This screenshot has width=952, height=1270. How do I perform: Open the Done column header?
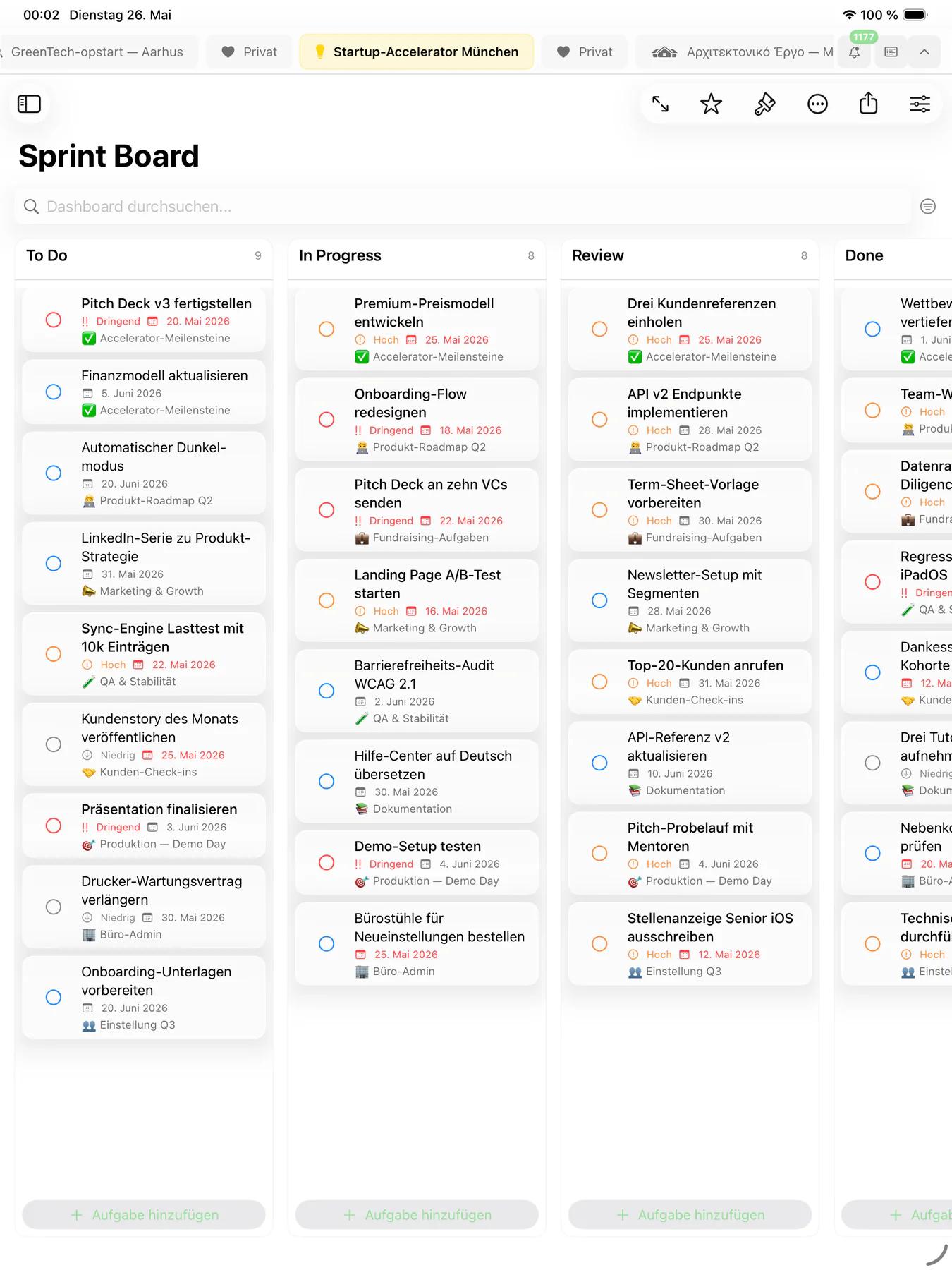pyautogui.click(x=893, y=255)
